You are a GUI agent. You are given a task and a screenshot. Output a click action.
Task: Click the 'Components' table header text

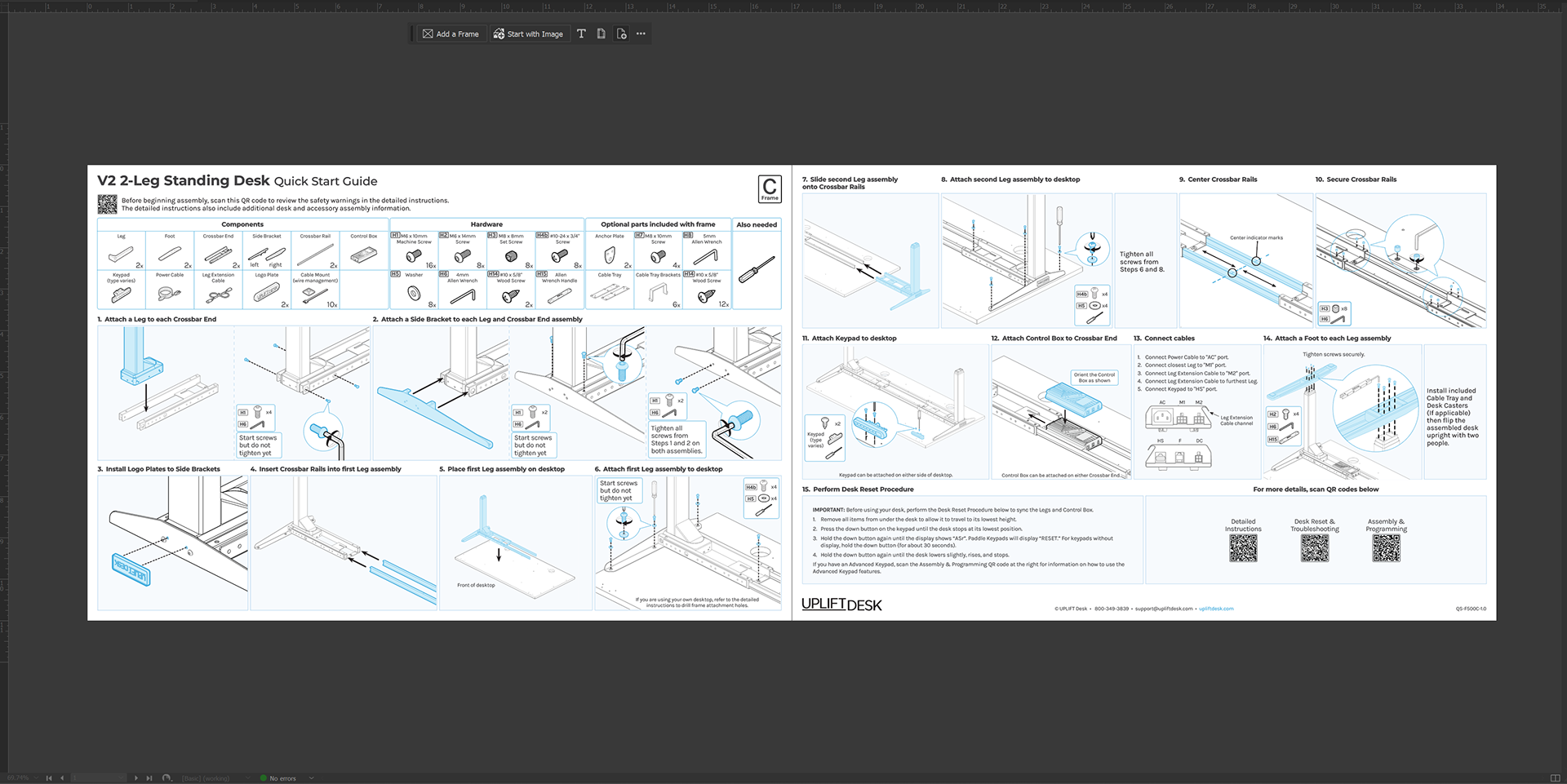click(x=242, y=224)
